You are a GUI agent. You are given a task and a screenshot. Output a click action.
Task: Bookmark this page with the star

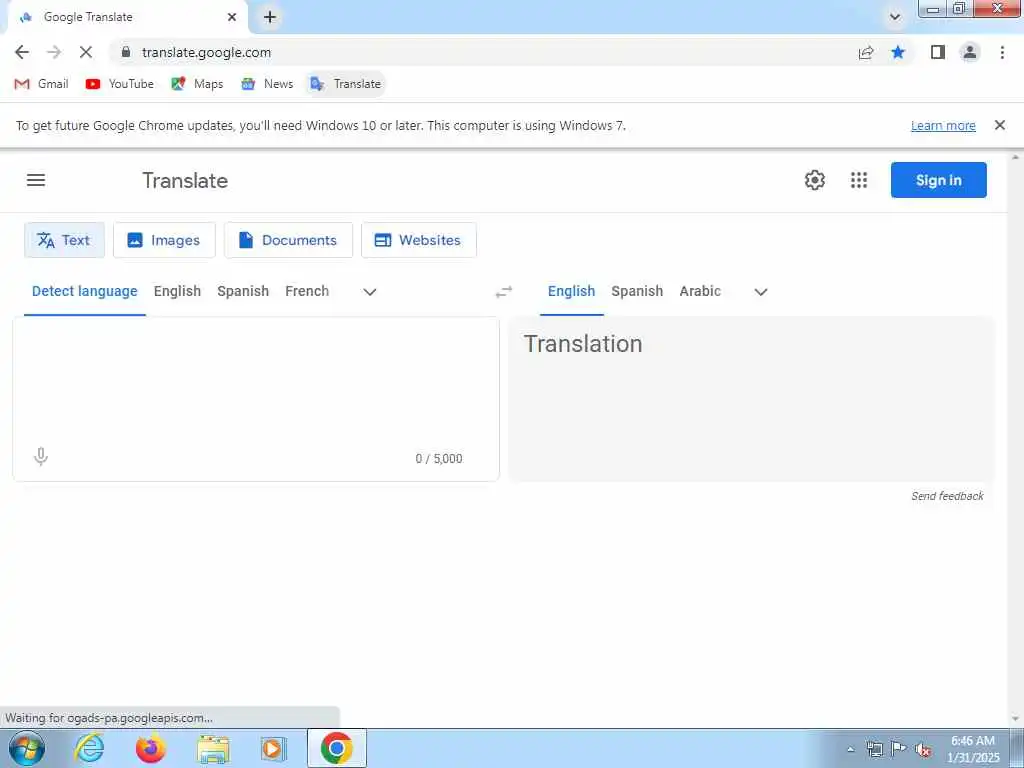click(x=898, y=52)
